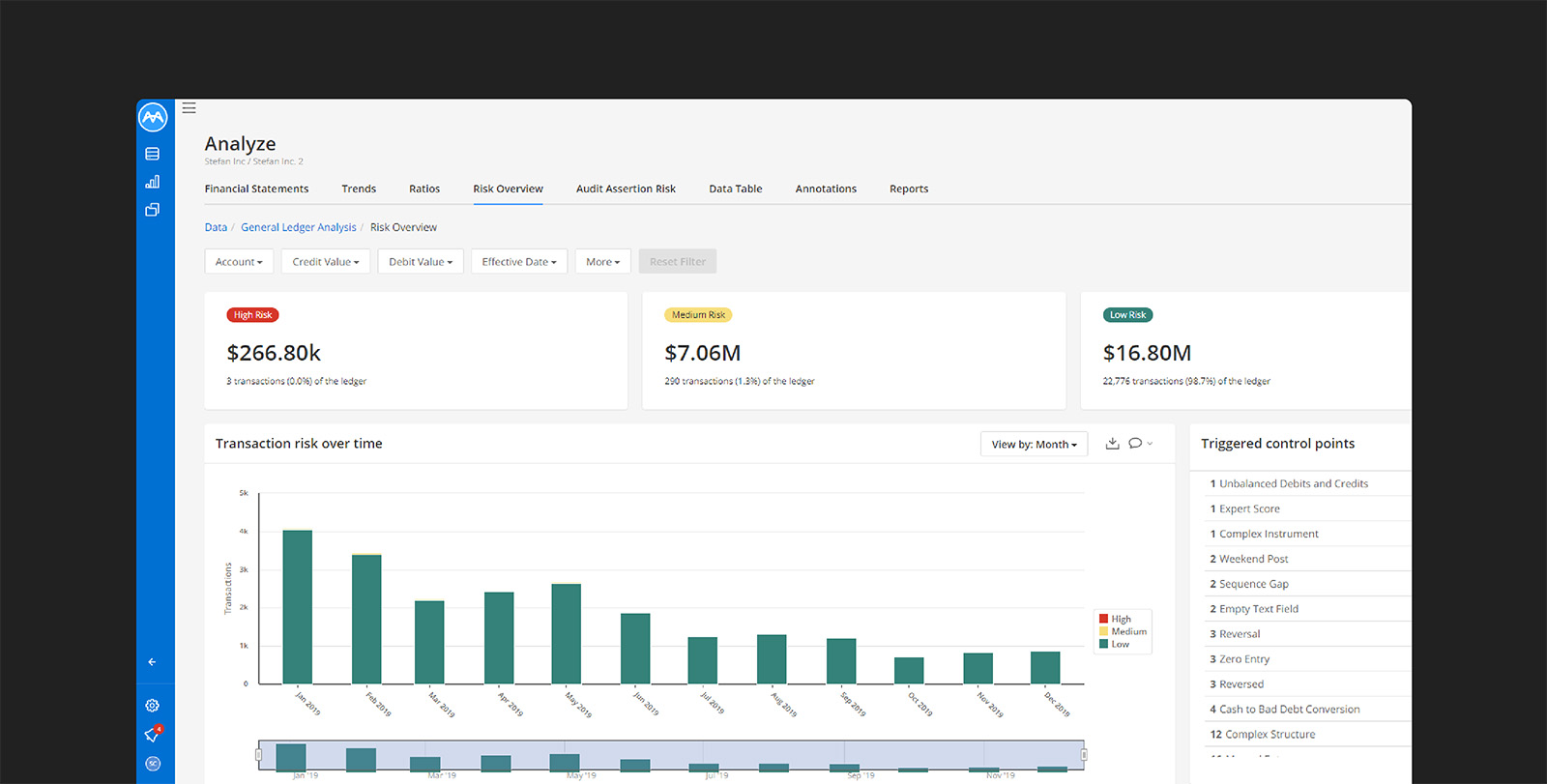This screenshot has height=784, width=1547.
Task: Open the More filters dropdown
Action: 603,262
